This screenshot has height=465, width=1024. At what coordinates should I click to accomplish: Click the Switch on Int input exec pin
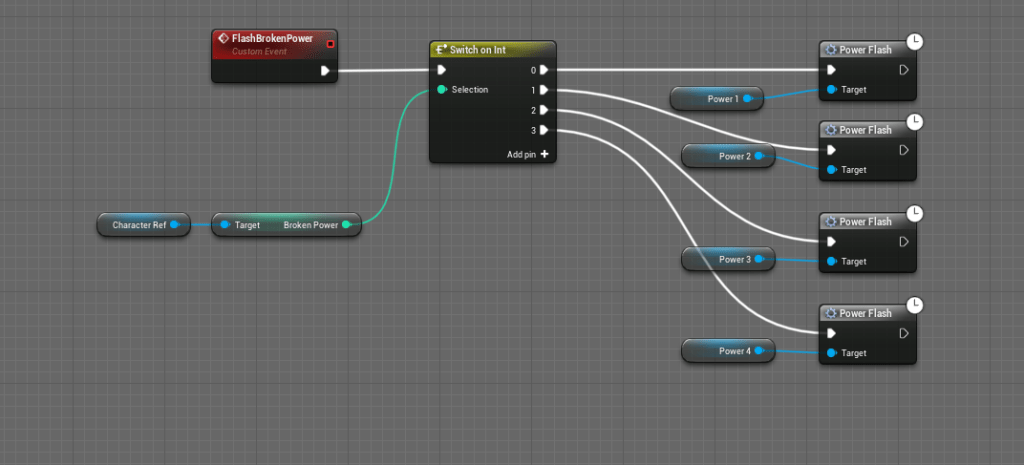pyautogui.click(x=442, y=70)
